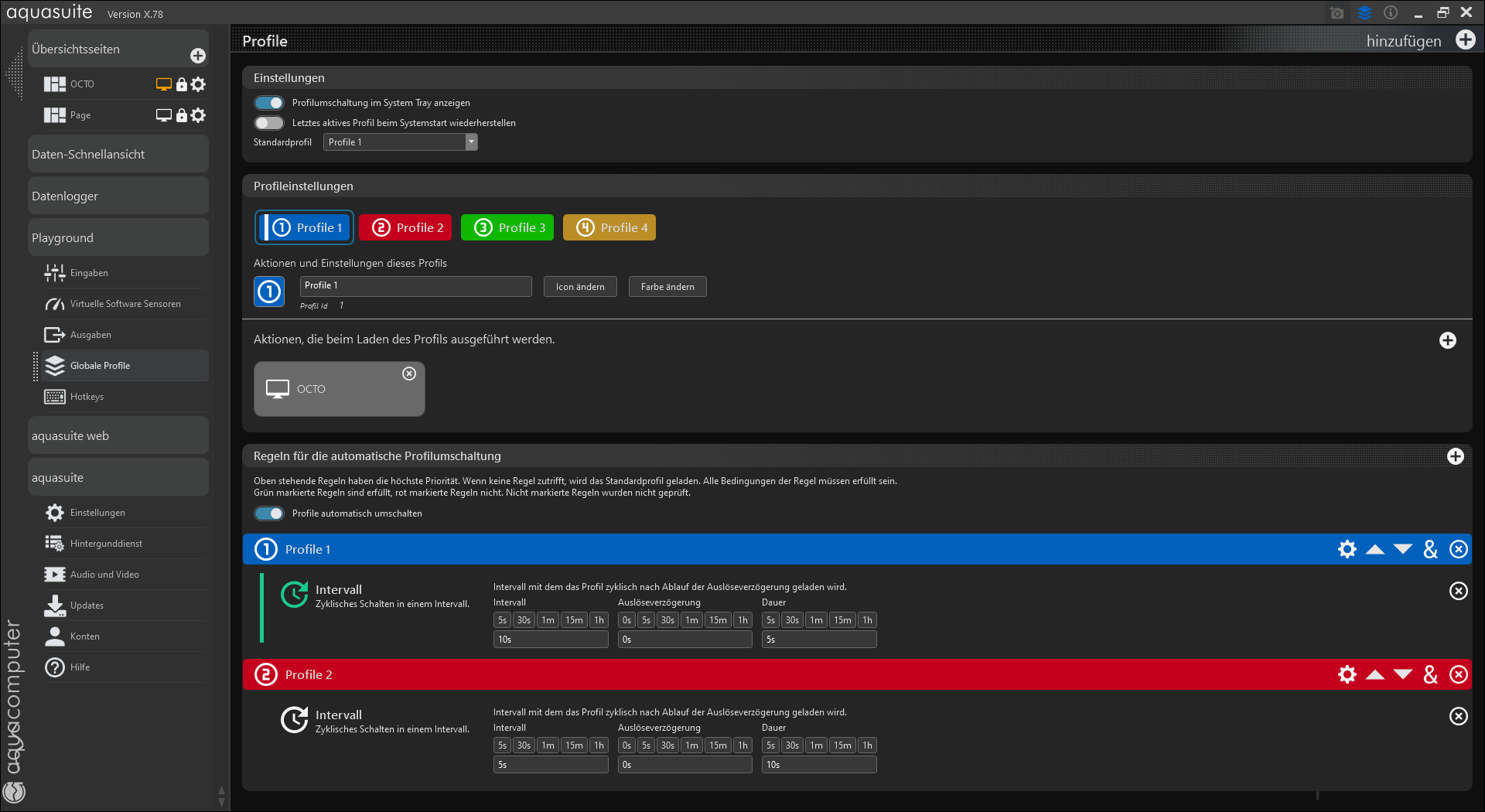Click the lock icon on Page overview

coord(182,115)
